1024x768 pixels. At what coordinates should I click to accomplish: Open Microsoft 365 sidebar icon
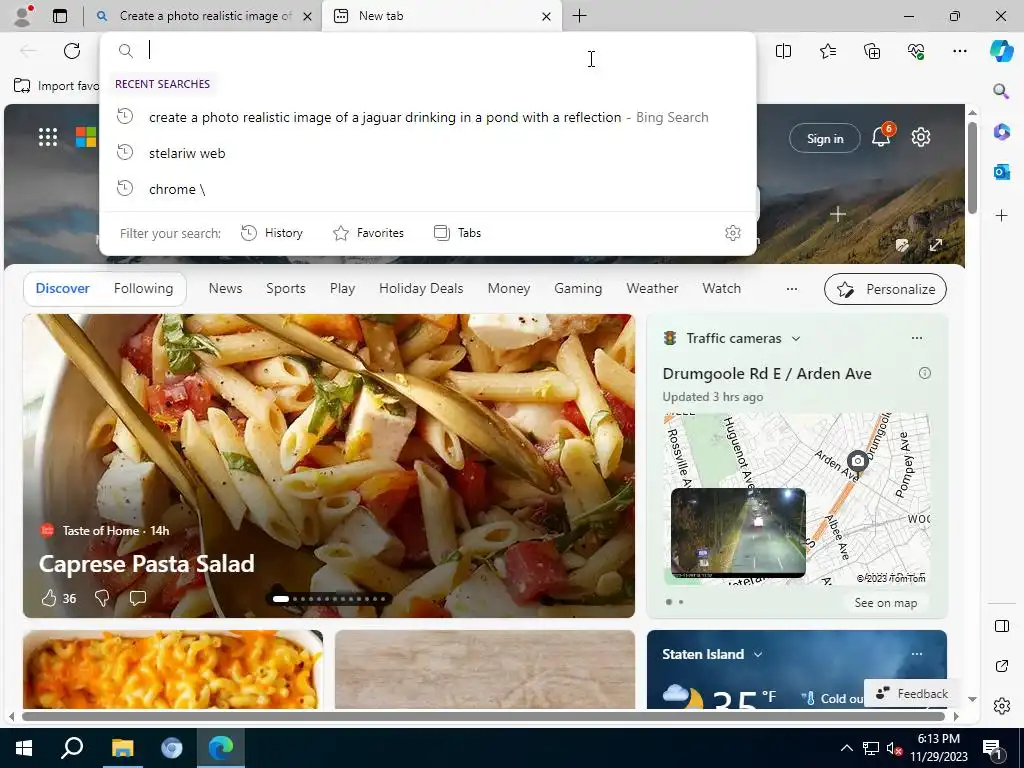pyautogui.click(x=1001, y=131)
